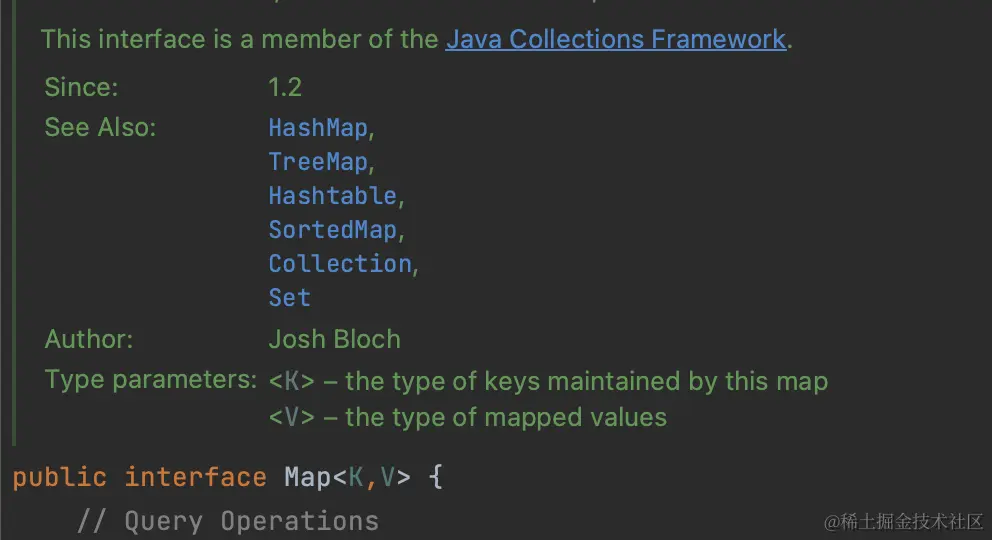This screenshot has height=540, width=992.
Task: Click the "public" keyword in the declaration
Action: [x=59, y=477]
